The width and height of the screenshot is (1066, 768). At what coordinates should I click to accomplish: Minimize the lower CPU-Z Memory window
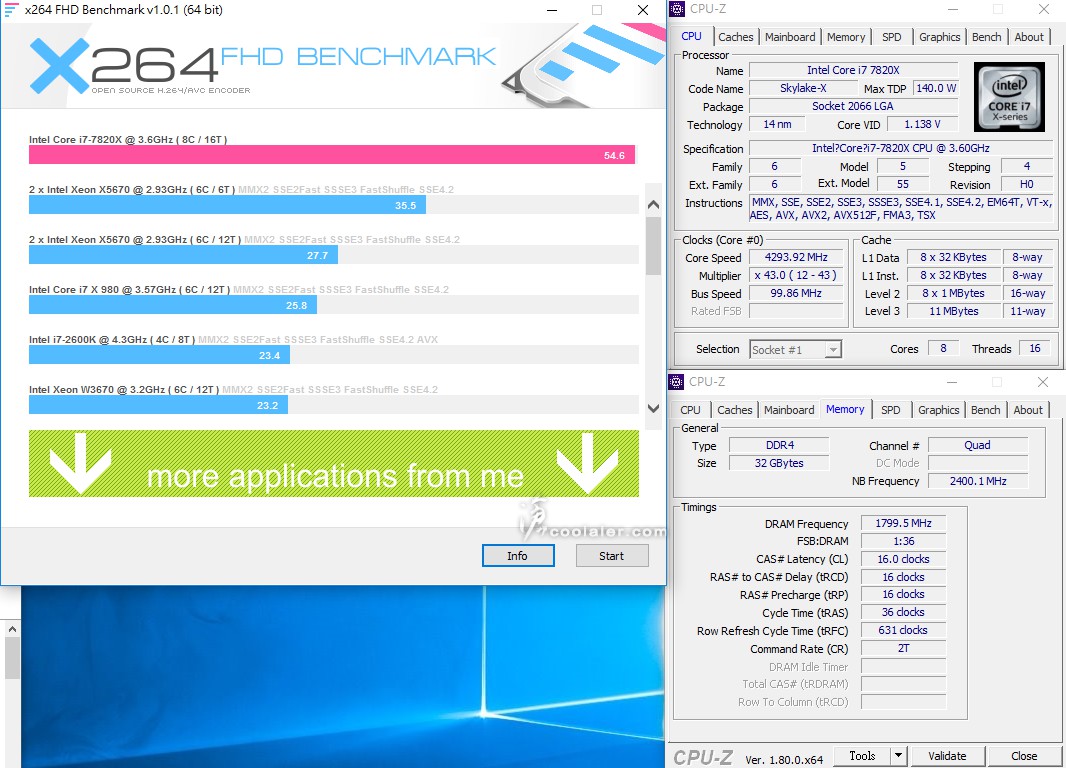click(952, 382)
